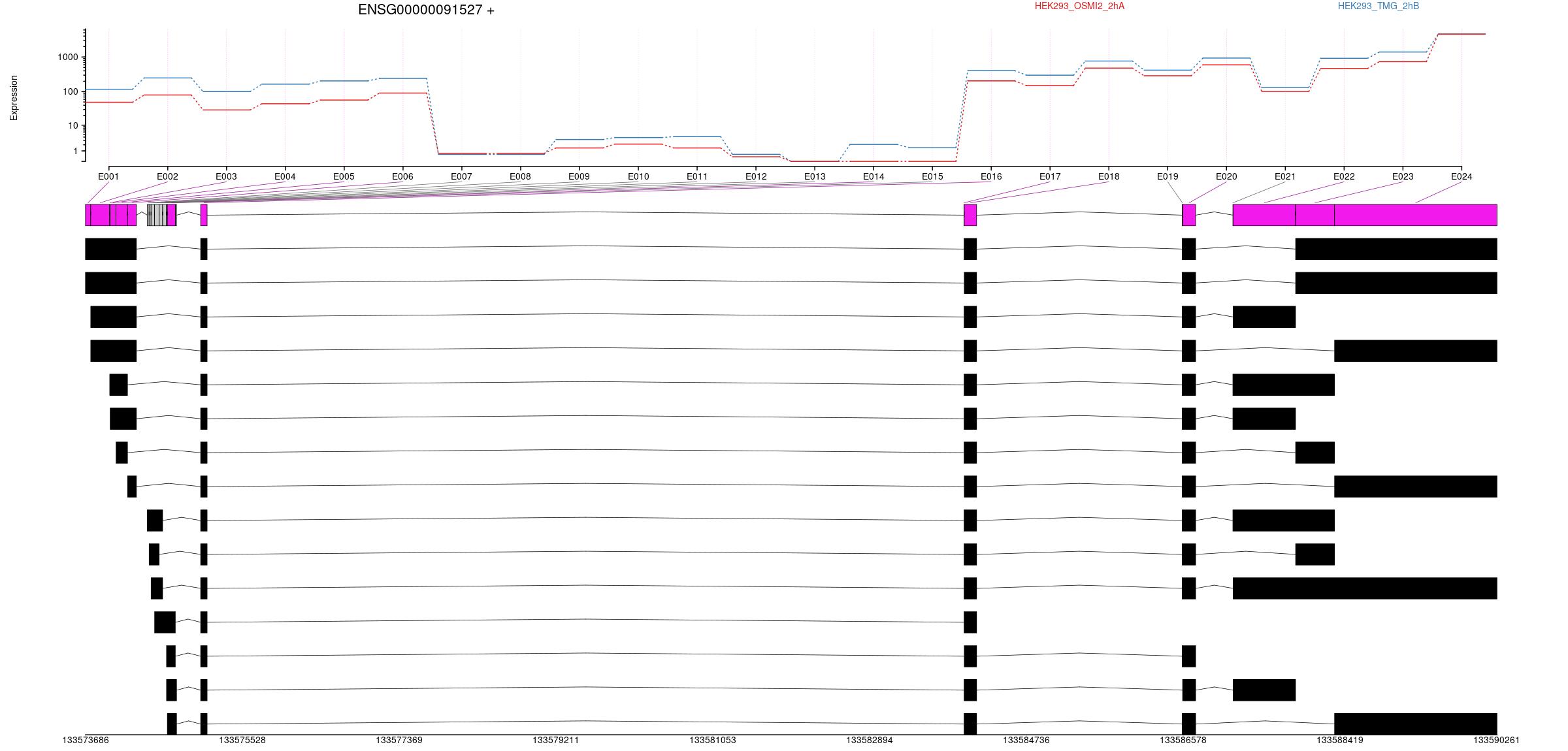Click genomic coordinate 133586578
The image size is (1568, 751).
[1183, 740]
